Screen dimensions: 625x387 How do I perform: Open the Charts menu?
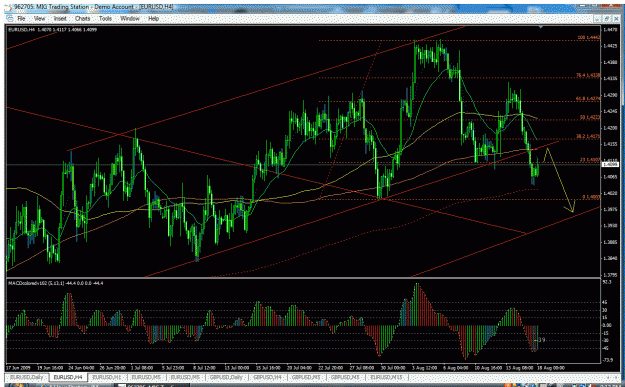[83, 19]
